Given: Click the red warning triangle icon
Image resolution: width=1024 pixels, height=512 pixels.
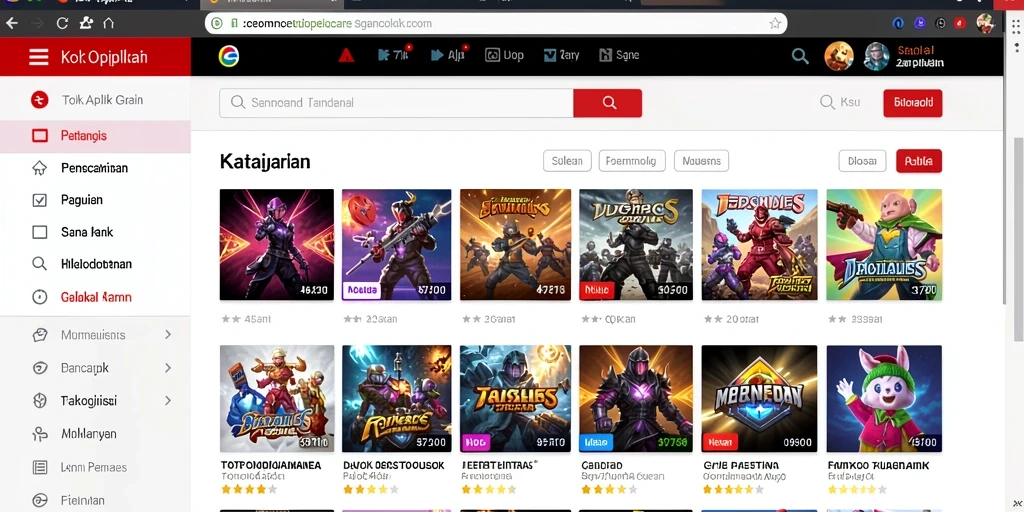Looking at the screenshot, I should pyautogui.click(x=346, y=56).
